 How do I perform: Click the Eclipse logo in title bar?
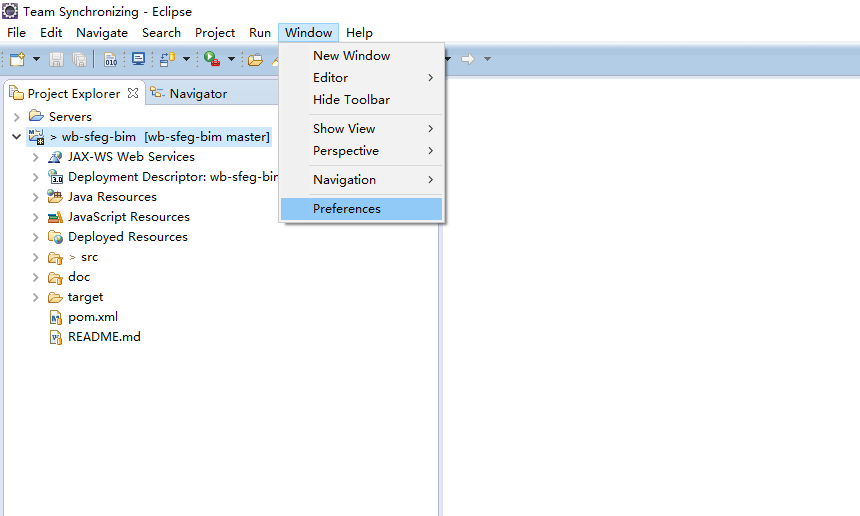[x=10, y=11]
